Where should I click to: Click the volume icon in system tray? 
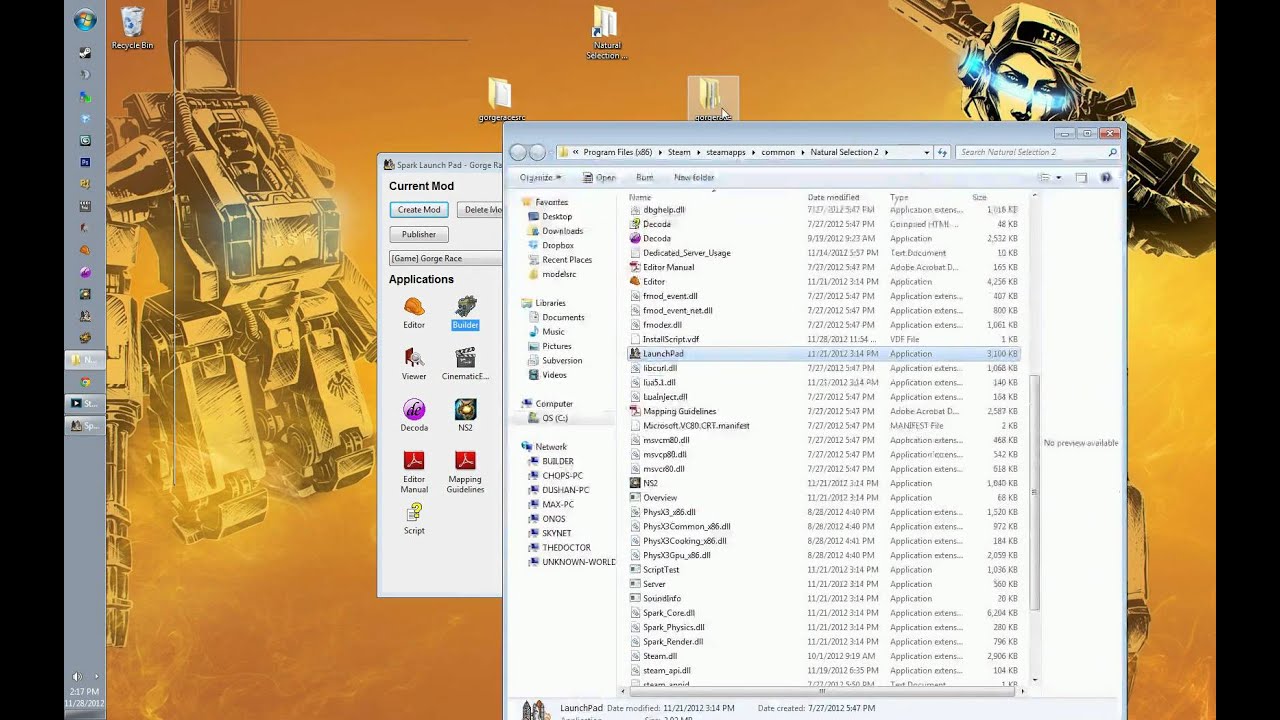click(77, 677)
